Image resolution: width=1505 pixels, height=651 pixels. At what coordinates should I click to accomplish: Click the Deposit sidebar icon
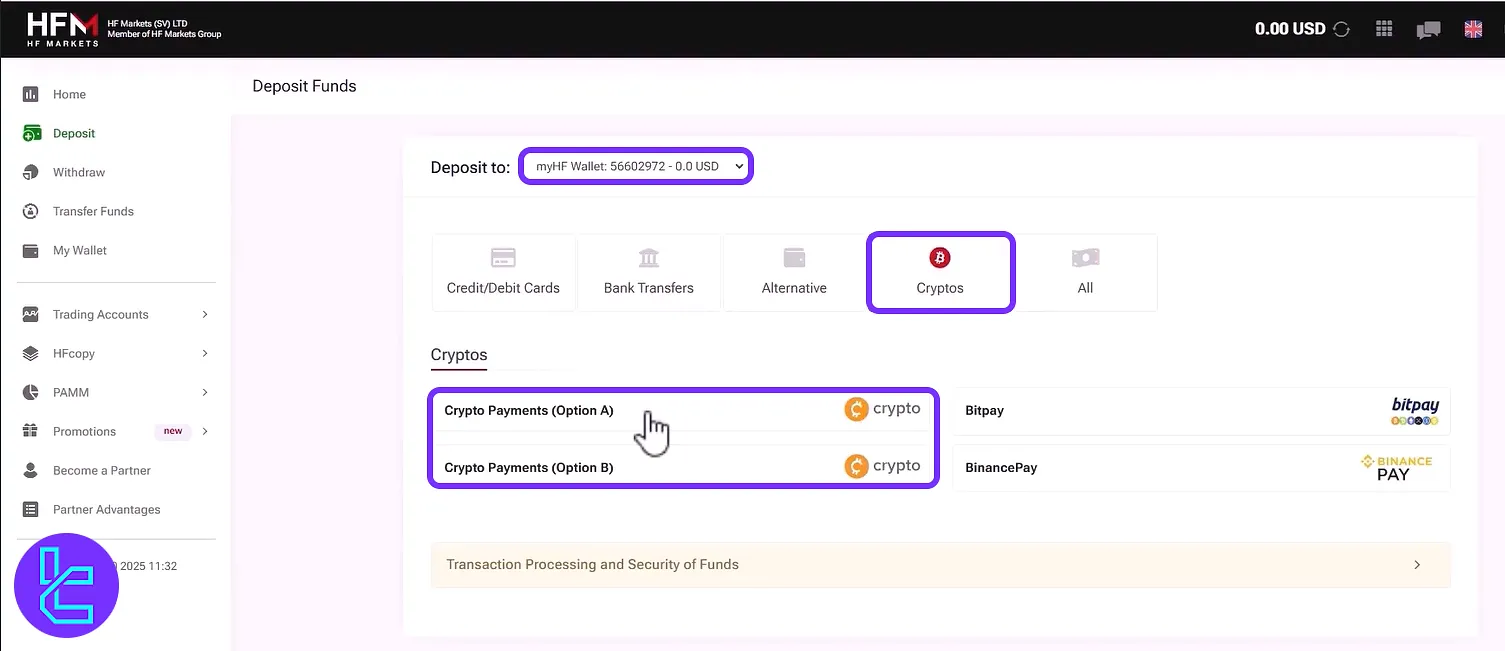click(x=31, y=133)
